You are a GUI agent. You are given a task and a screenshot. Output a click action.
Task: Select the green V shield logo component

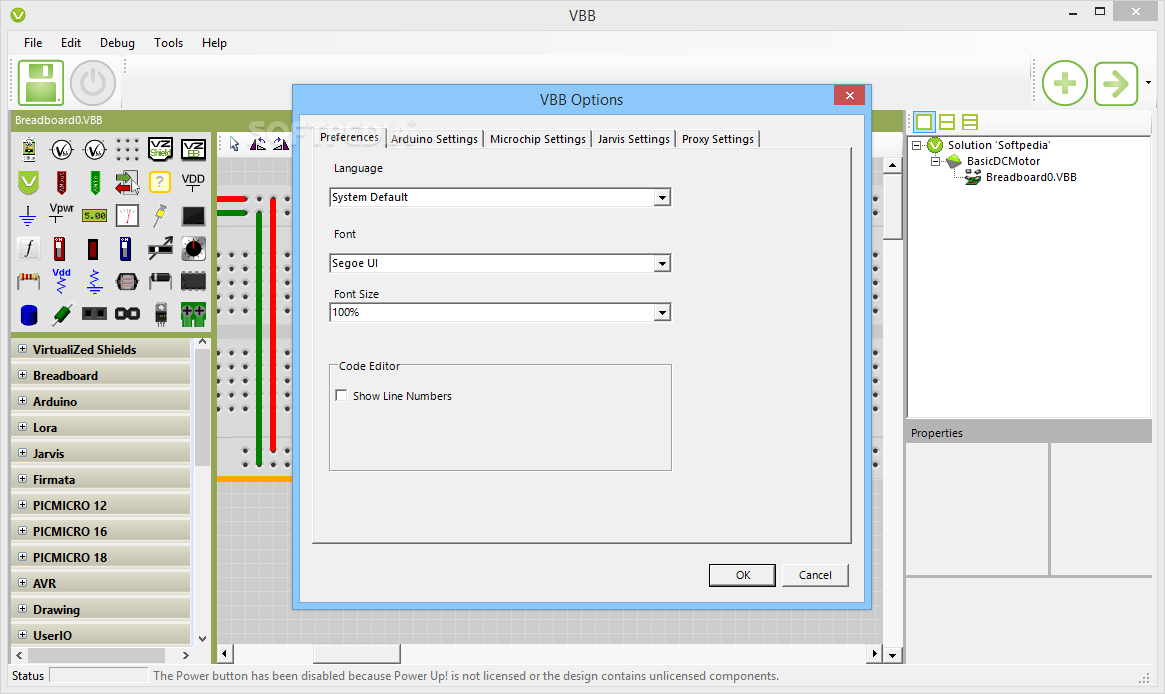(x=27, y=182)
